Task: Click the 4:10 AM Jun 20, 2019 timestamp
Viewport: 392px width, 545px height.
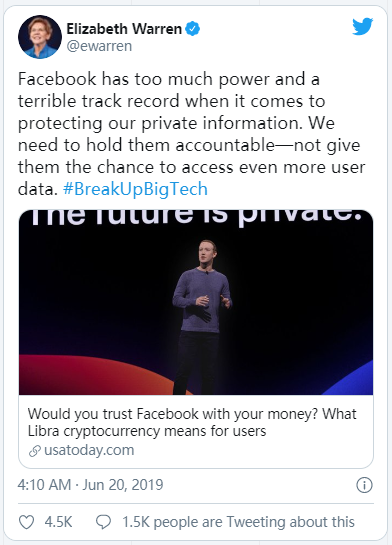Action: 90,485
